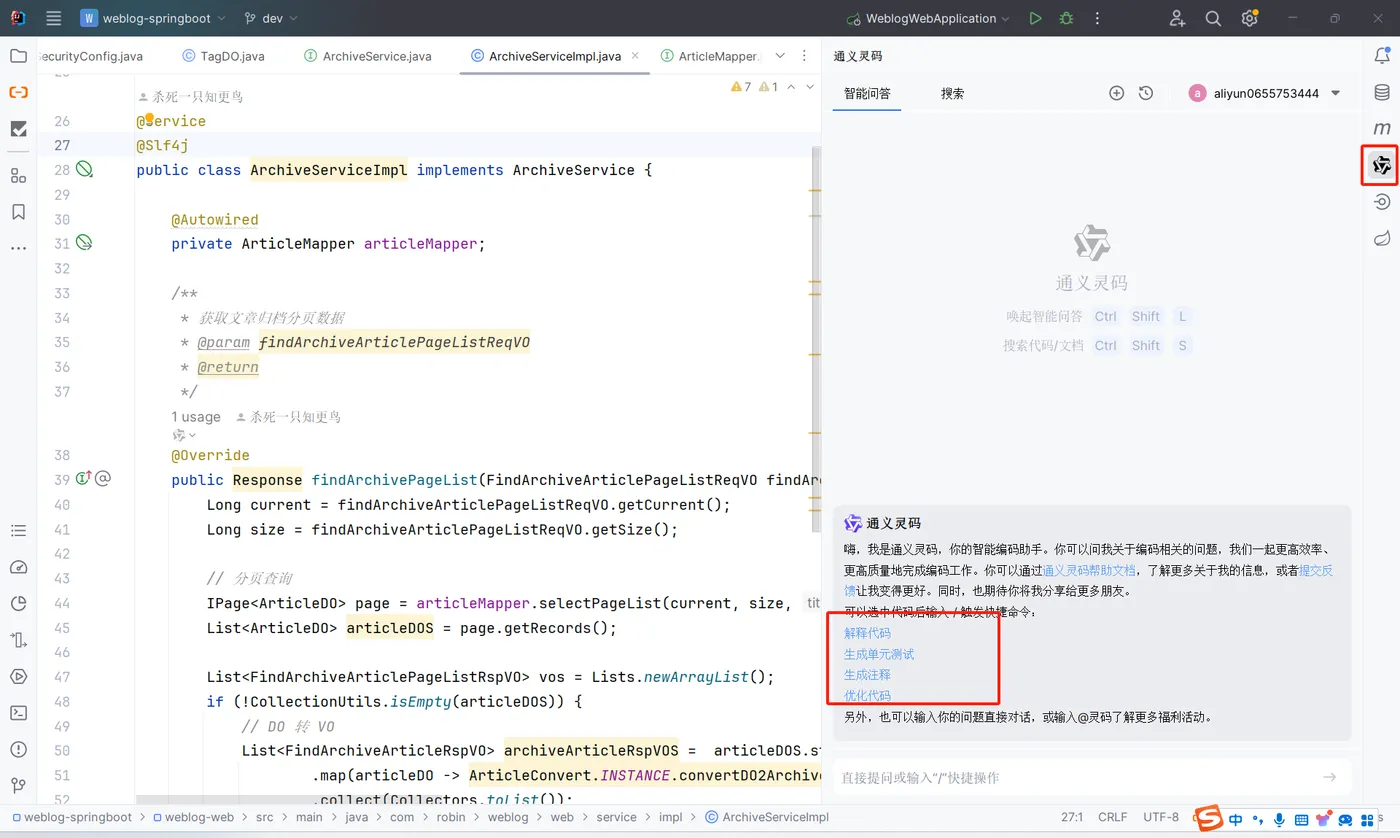Show more tool windows ellipsis
Screen dimensions: 1400x838
point(18,247)
